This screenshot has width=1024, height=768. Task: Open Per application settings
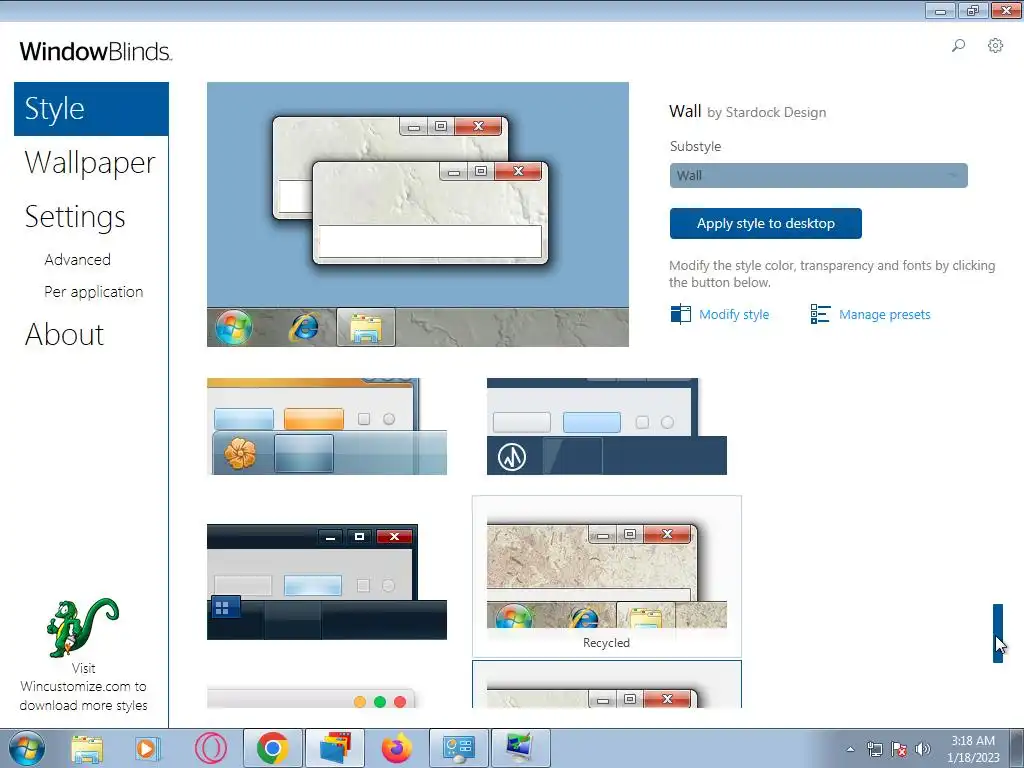[x=93, y=292]
